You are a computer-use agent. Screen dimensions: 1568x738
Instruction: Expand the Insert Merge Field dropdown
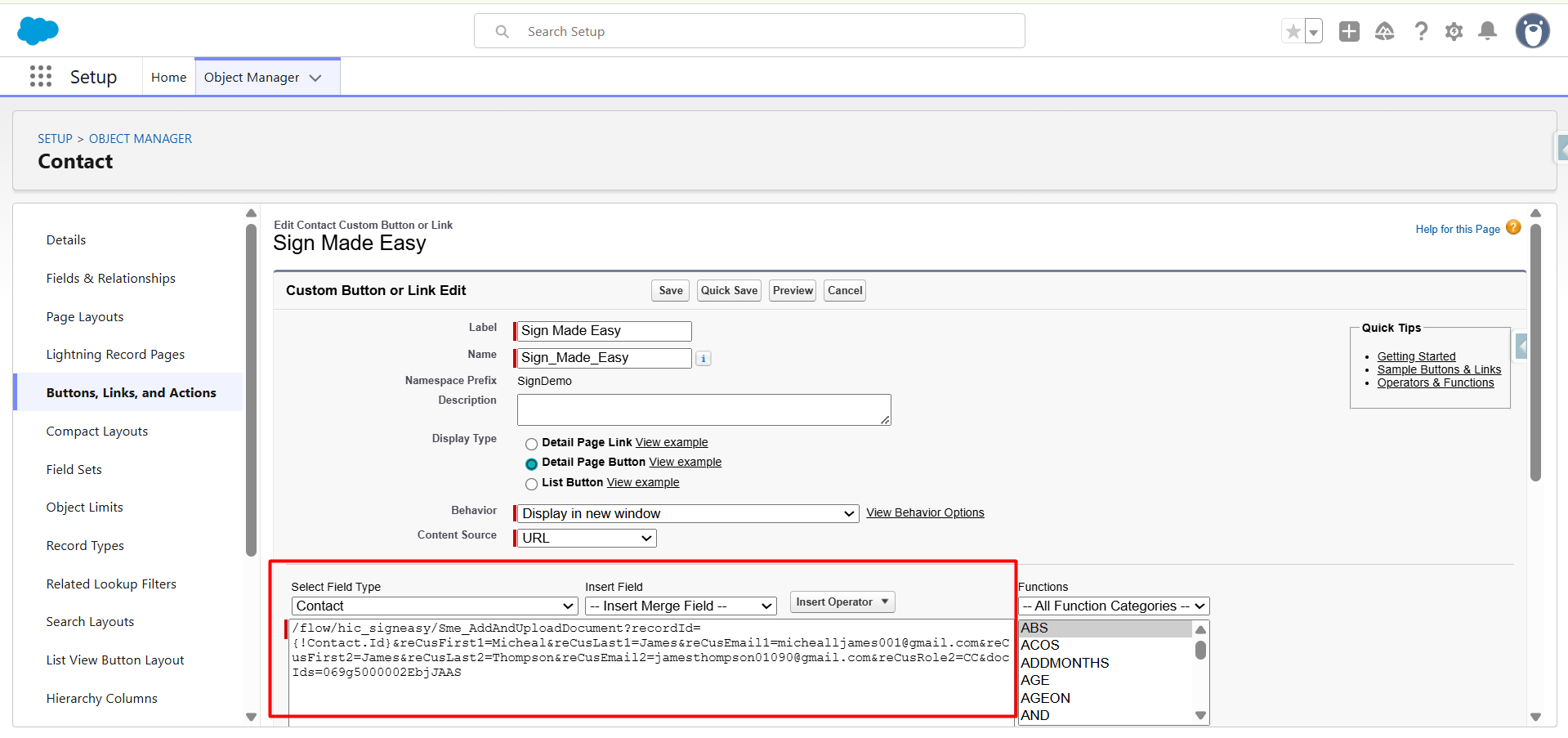tap(681, 606)
